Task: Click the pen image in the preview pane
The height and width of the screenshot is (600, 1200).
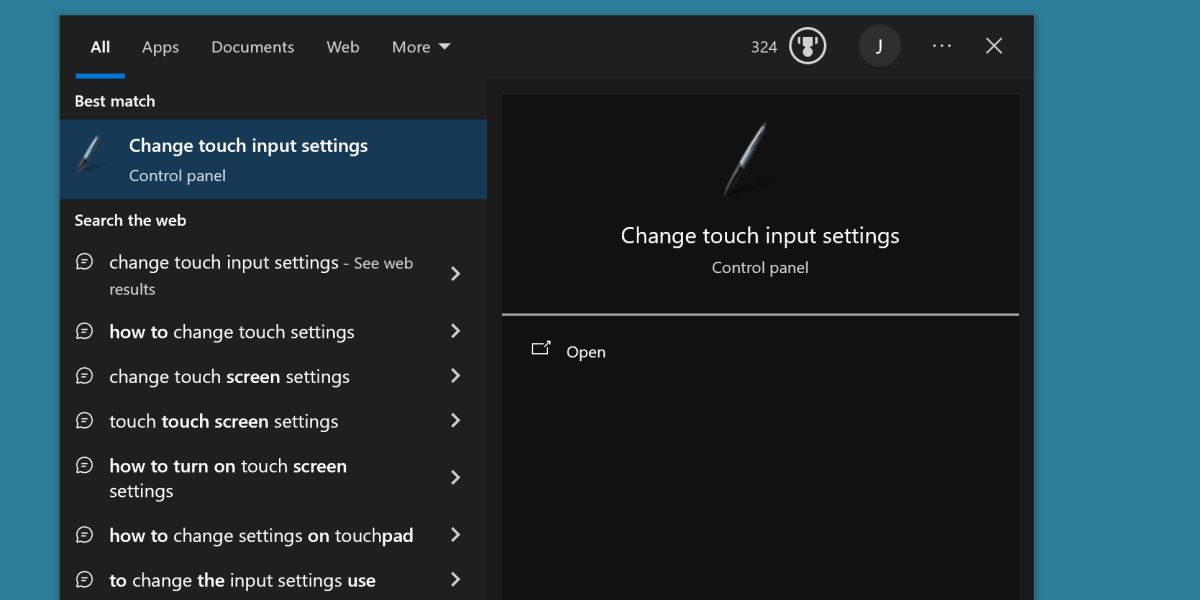Action: [748, 158]
